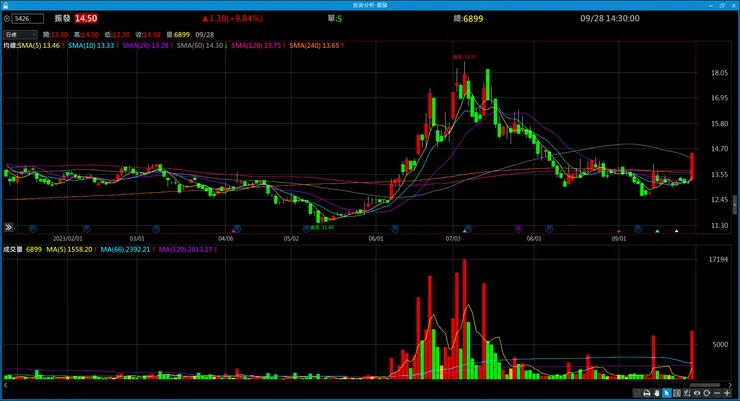Click the vertical scrollbar thumb on right edge
The image size is (740, 401).
pos(735,204)
